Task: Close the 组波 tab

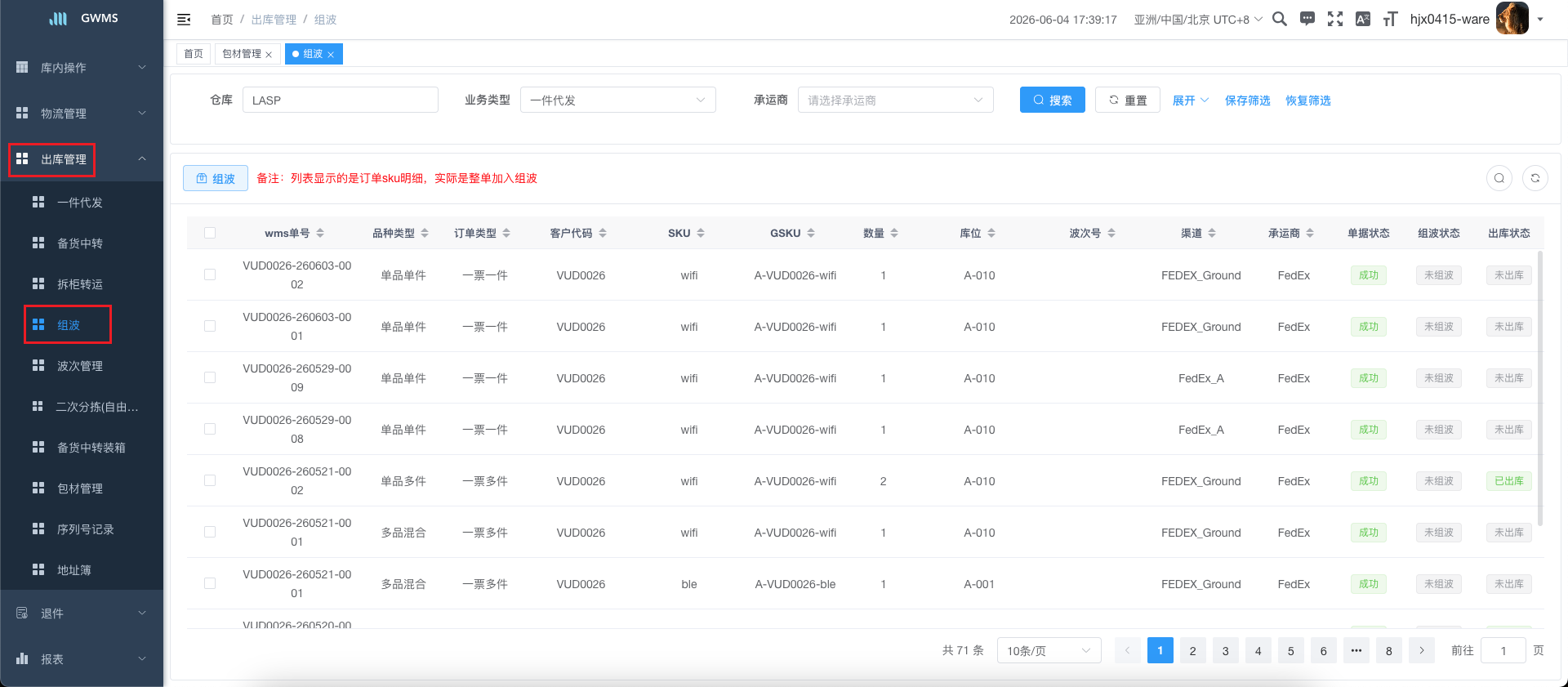Action: 331,55
